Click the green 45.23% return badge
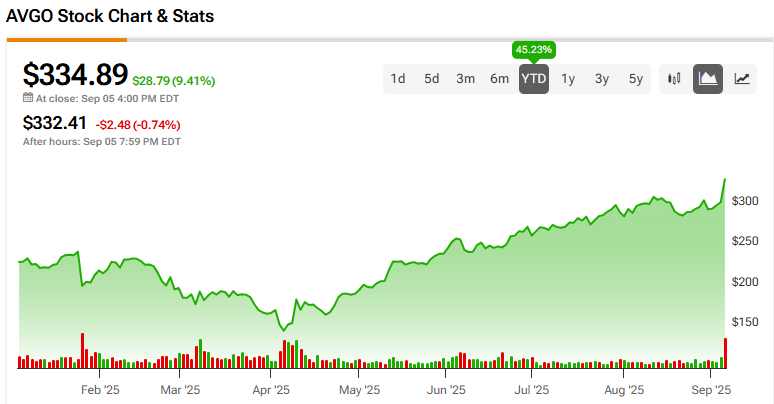 [x=533, y=49]
